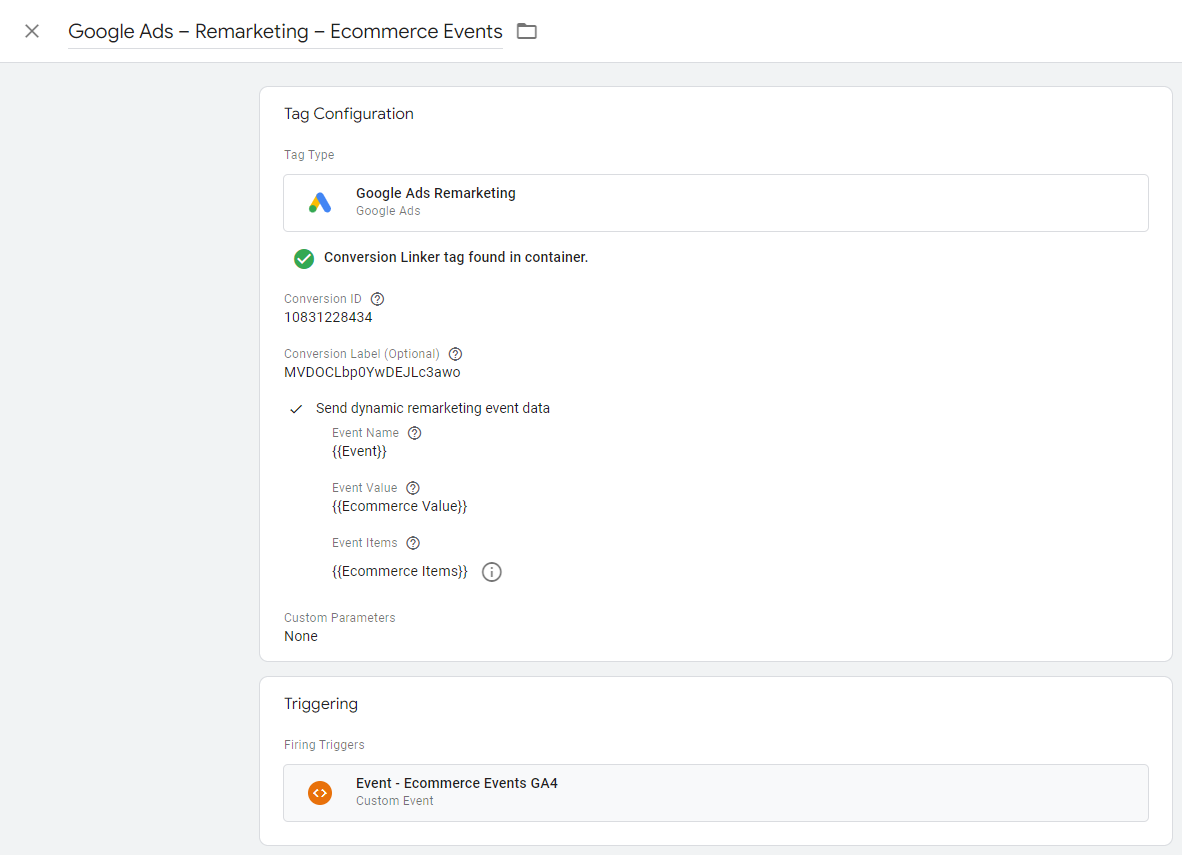Image resolution: width=1182 pixels, height=855 pixels.
Task: Open the Google Ads Remarketing tag type card
Action: pos(715,203)
